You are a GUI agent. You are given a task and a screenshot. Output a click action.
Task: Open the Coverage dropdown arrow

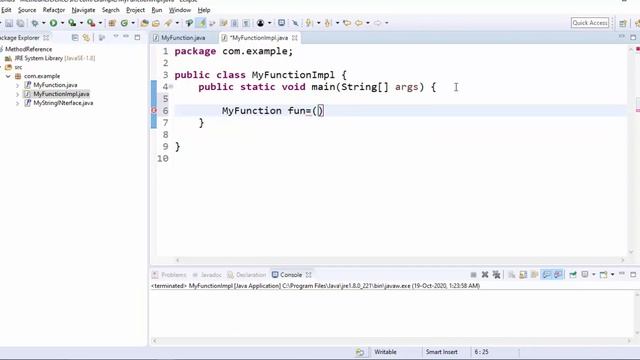coord(81,23)
